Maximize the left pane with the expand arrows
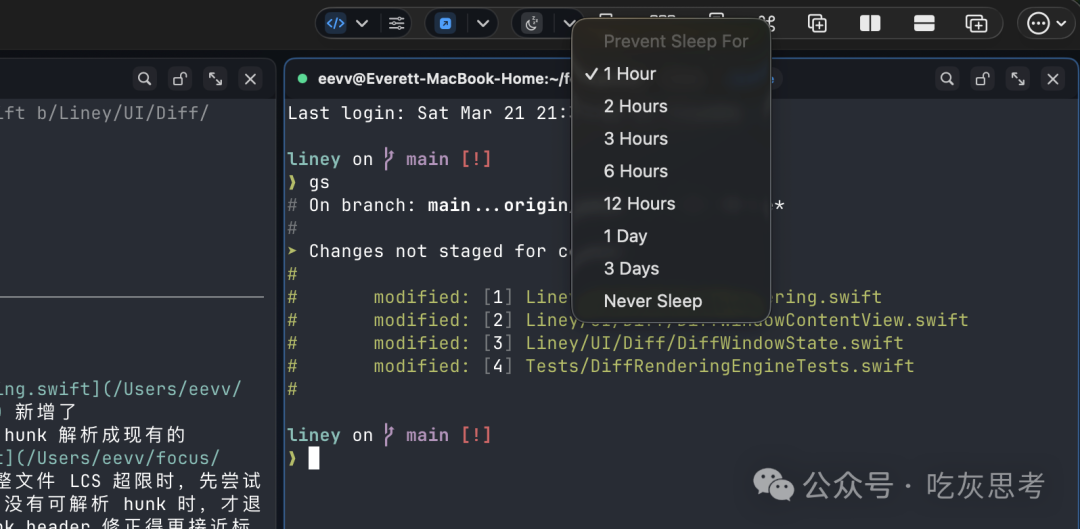This screenshot has width=1080, height=529. pos(216,79)
